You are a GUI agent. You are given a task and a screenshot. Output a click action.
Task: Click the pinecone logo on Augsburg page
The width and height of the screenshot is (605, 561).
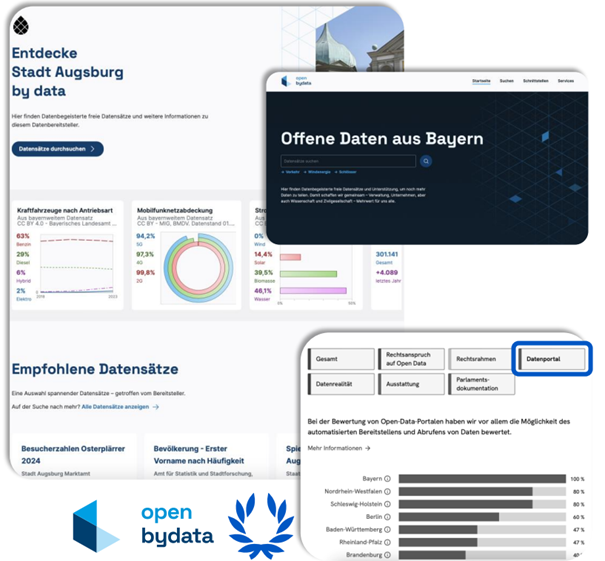(21, 26)
